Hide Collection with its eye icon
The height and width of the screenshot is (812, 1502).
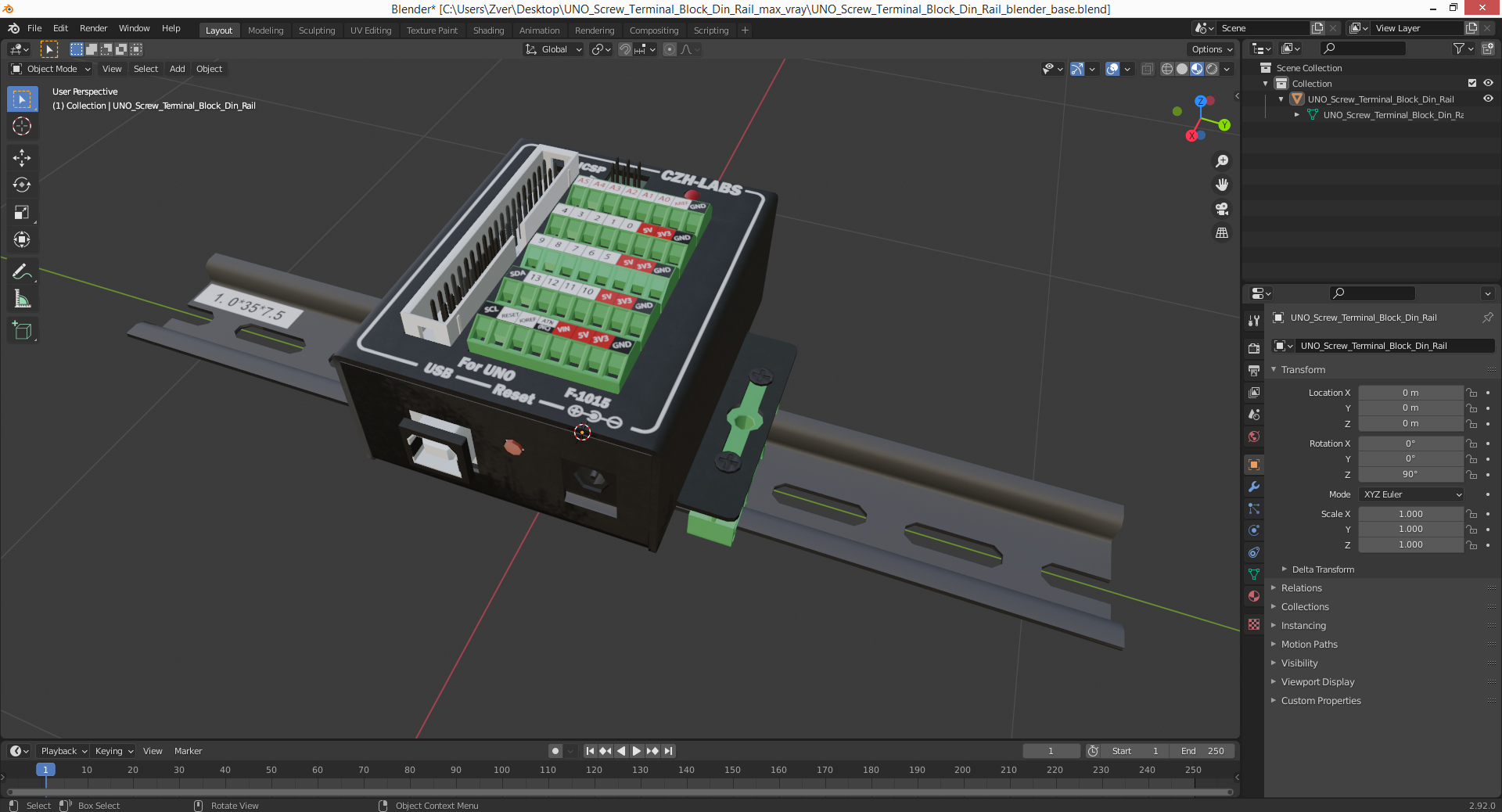click(1488, 83)
